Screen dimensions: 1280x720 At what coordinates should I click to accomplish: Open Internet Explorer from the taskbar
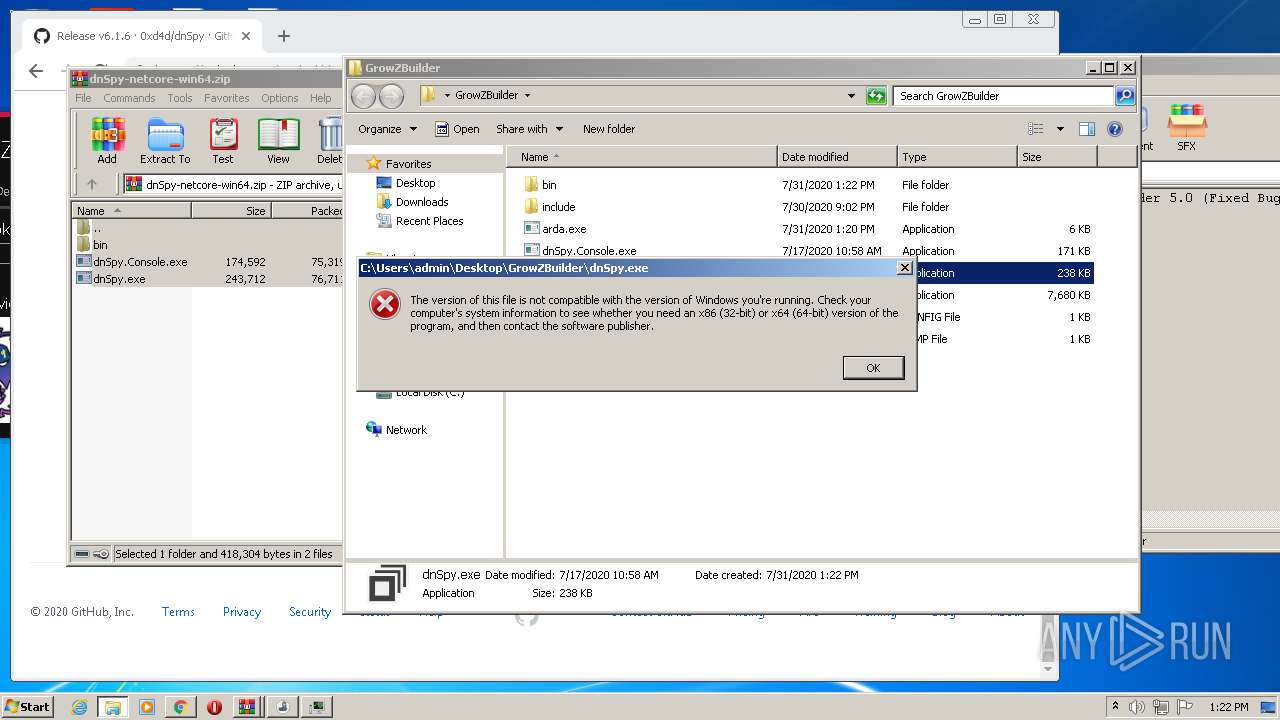coord(79,707)
